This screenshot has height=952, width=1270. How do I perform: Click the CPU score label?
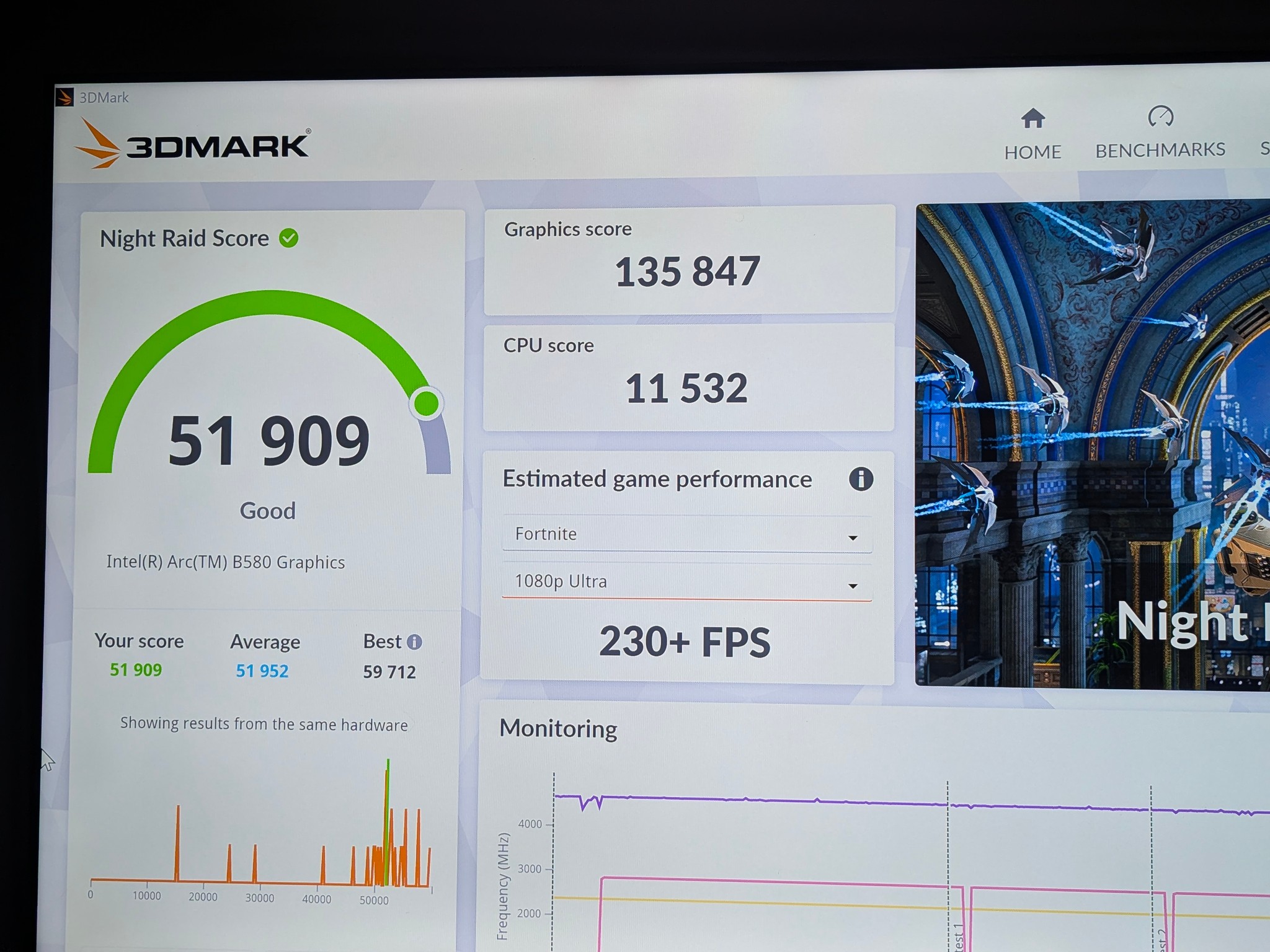click(549, 345)
